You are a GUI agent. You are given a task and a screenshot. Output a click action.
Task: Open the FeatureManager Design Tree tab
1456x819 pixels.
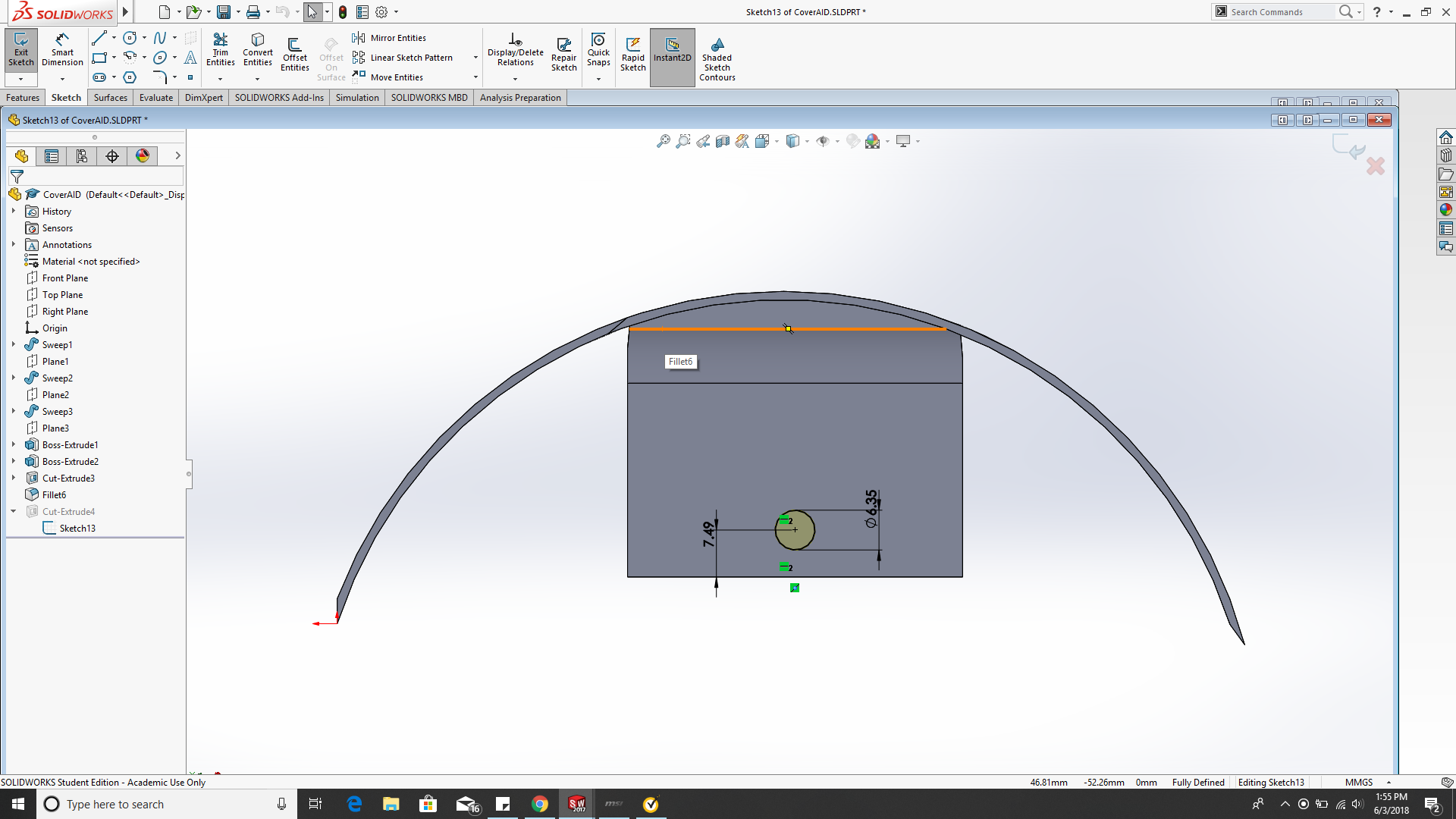[21, 156]
